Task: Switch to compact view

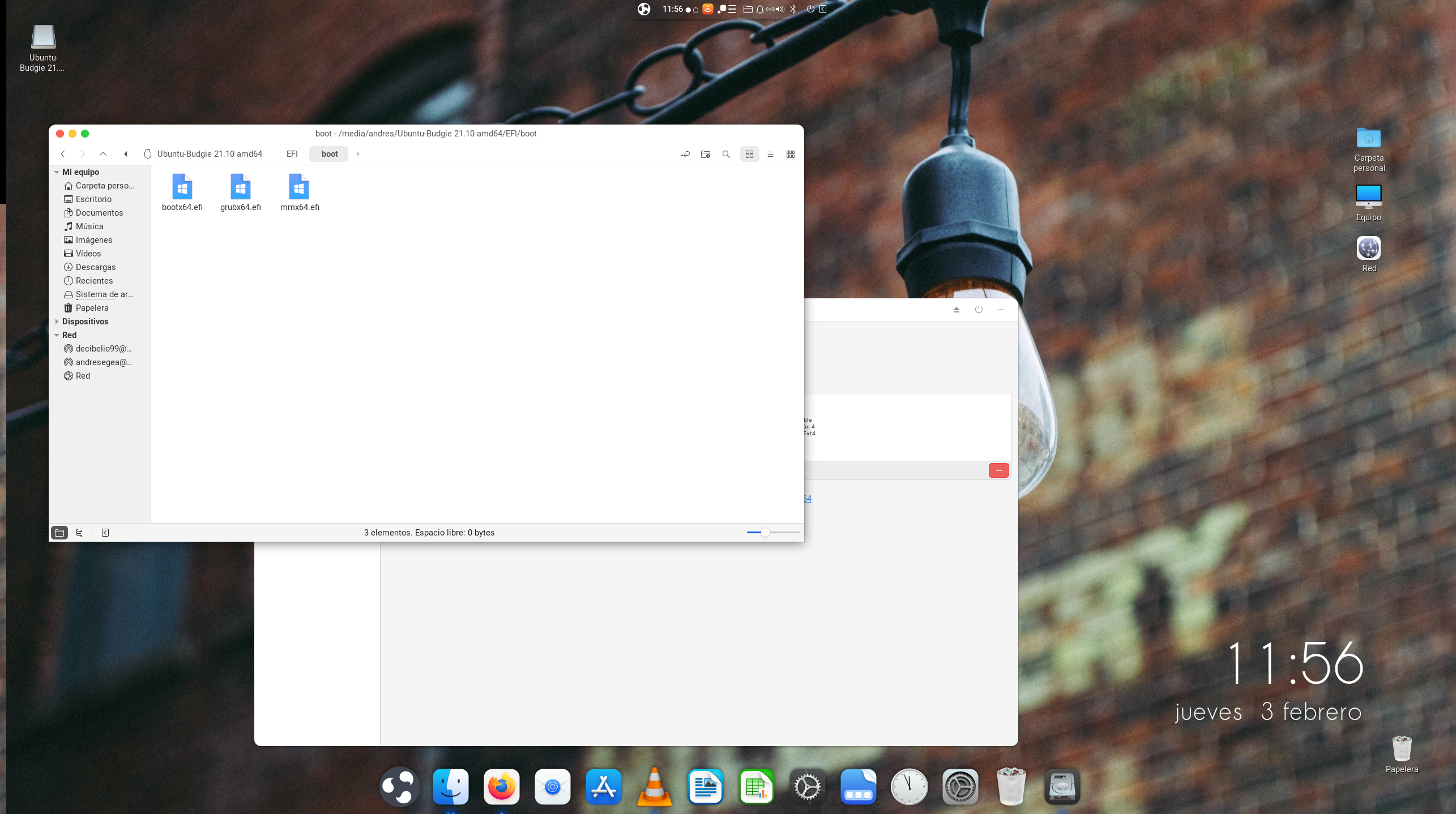Action: click(x=791, y=154)
